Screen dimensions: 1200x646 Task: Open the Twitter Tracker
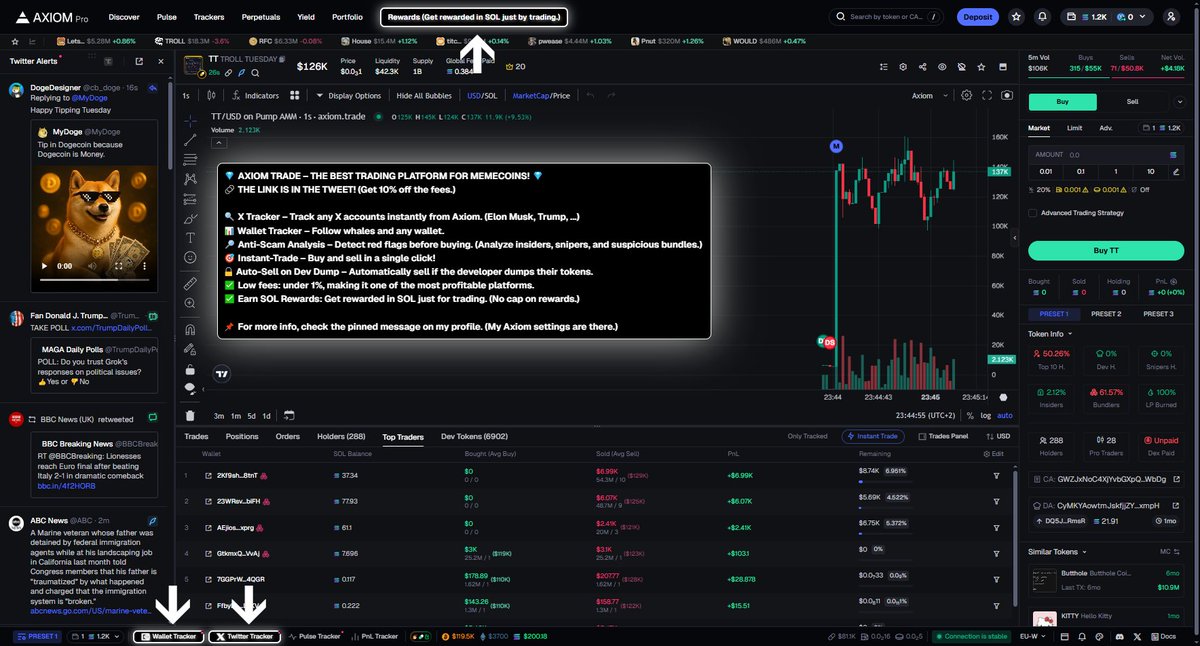[244, 636]
